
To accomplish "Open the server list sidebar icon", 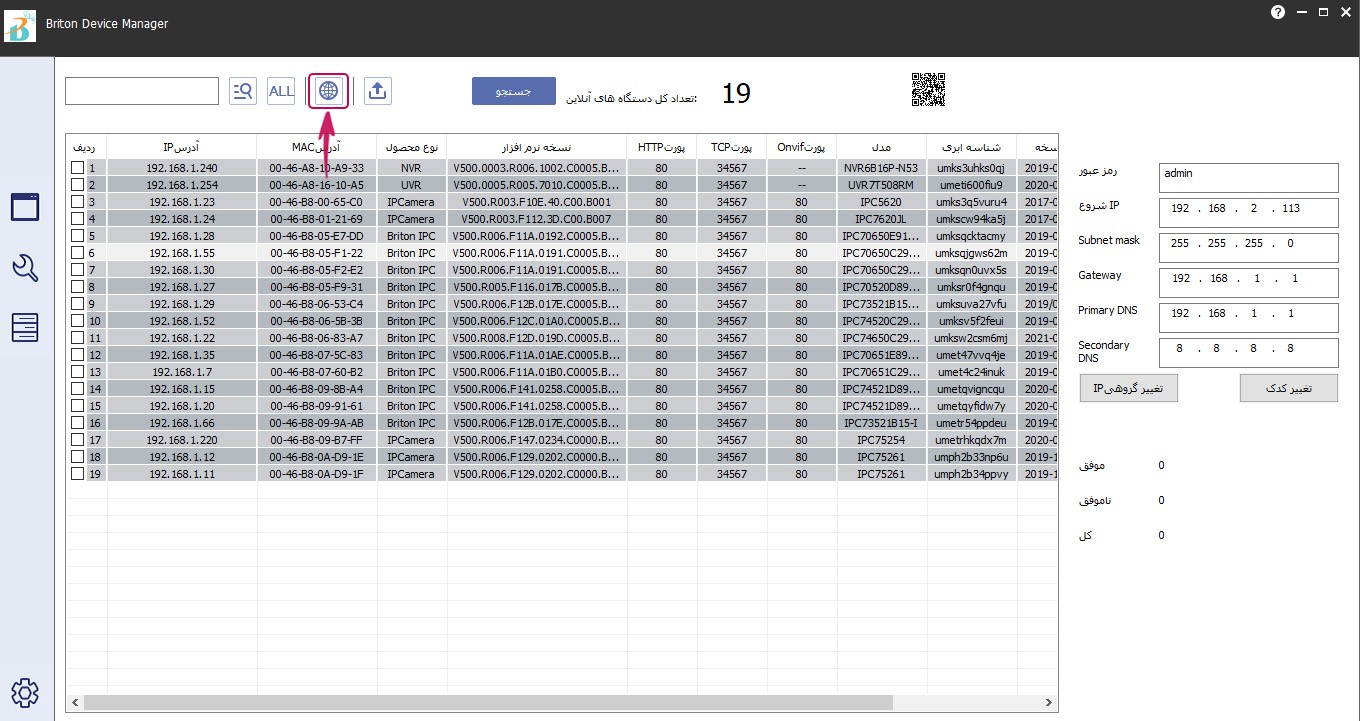I will click(25, 327).
